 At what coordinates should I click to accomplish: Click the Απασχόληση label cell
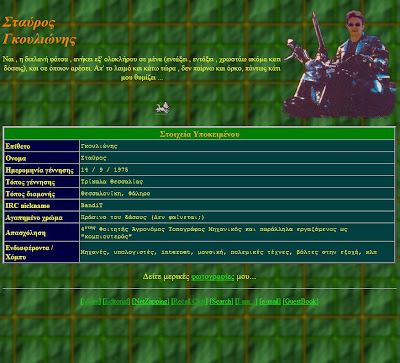[42, 232]
